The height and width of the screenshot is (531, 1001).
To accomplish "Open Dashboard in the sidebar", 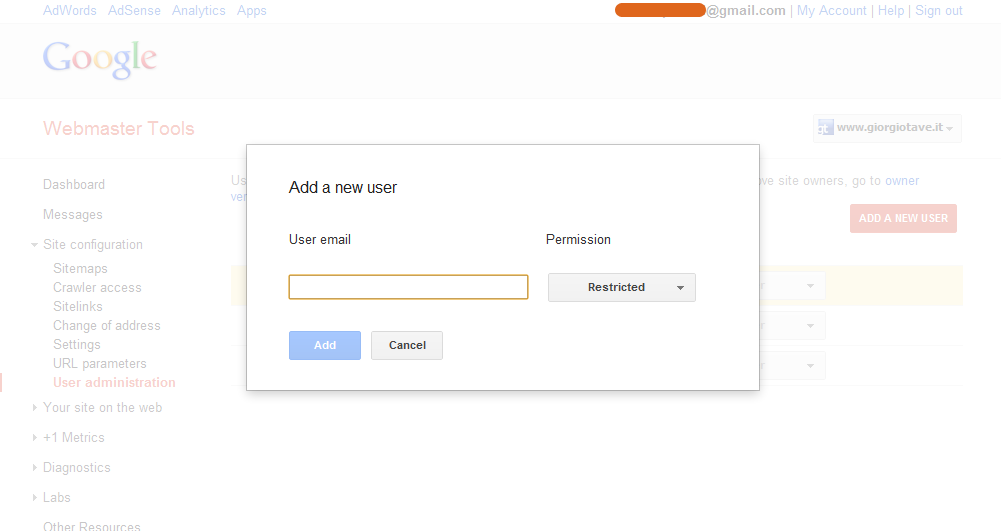I will [x=74, y=185].
